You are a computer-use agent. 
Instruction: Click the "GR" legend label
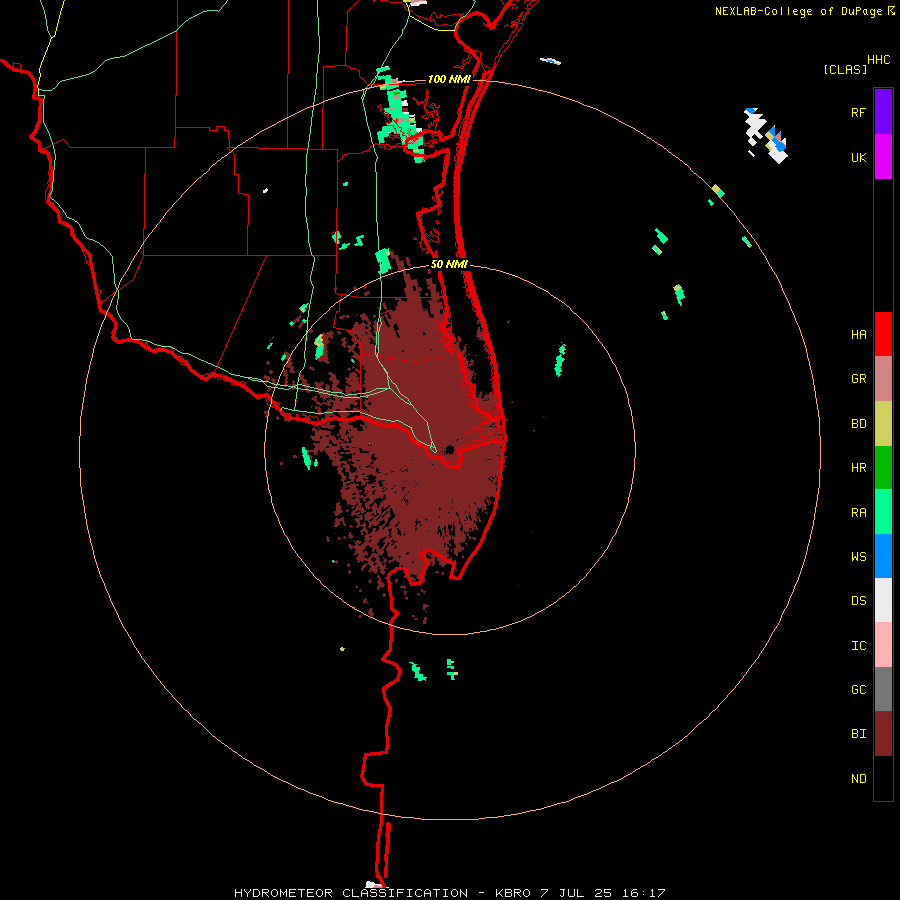[x=858, y=379]
